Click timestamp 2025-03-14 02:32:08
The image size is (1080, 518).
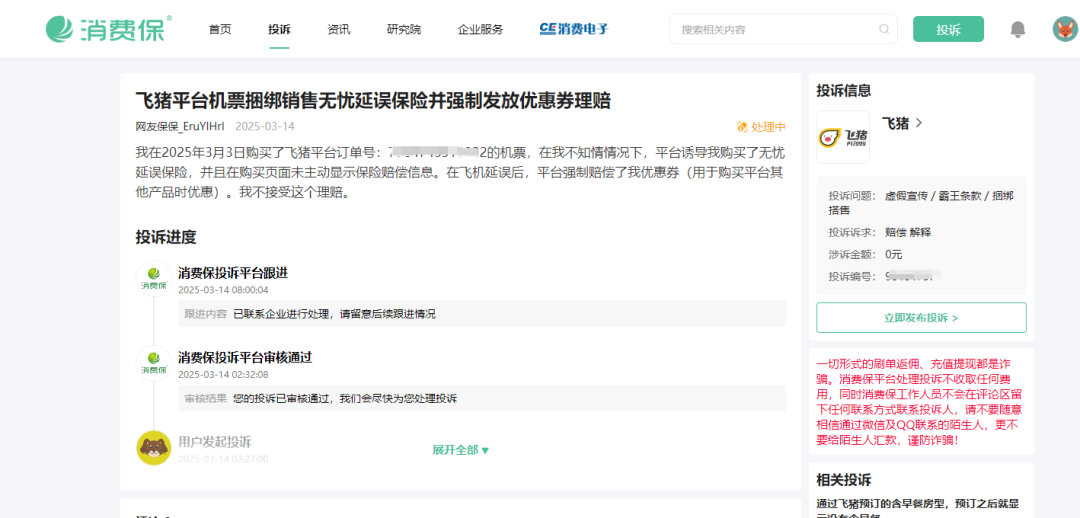click(223, 375)
